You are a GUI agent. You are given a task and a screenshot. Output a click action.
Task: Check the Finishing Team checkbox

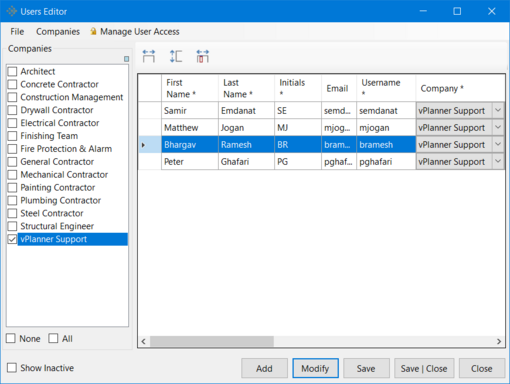click(x=12, y=136)
